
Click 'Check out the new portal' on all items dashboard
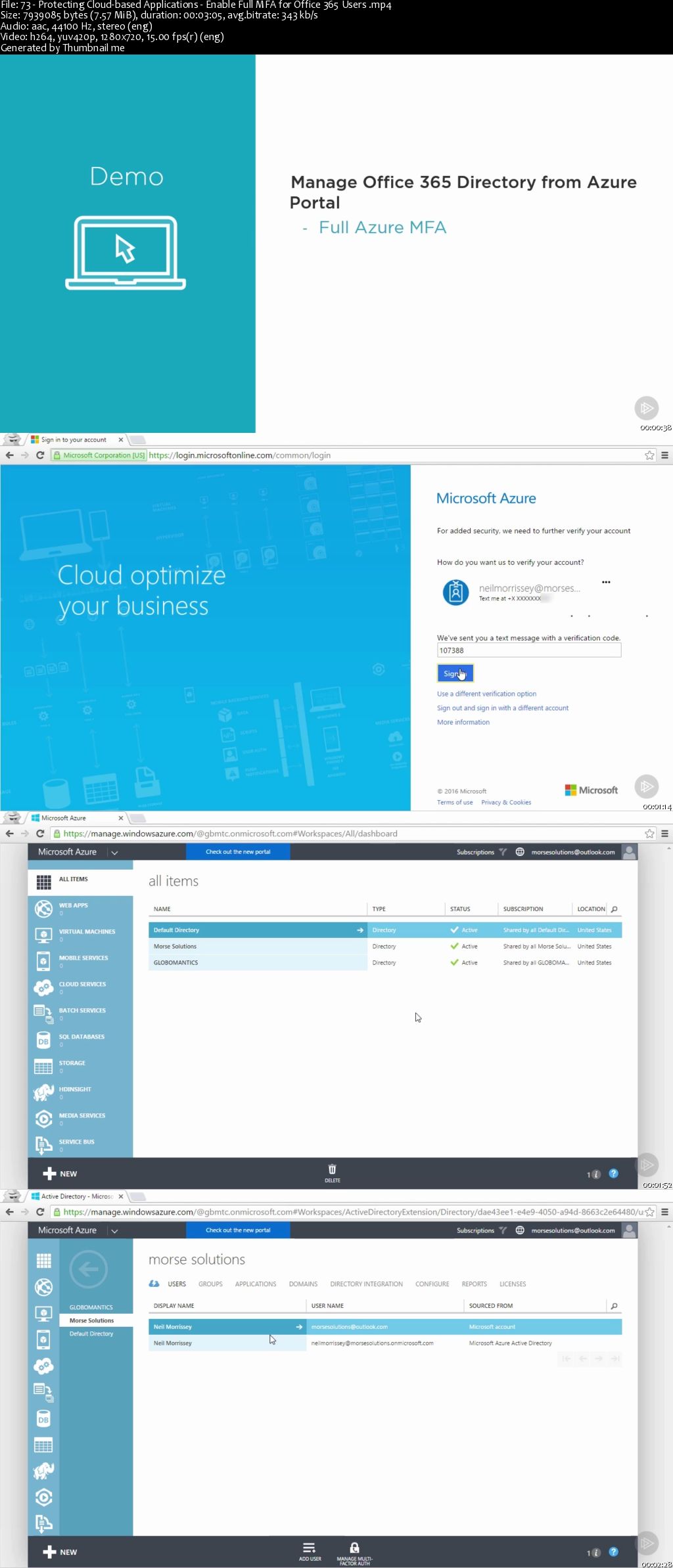pos(238,852)
